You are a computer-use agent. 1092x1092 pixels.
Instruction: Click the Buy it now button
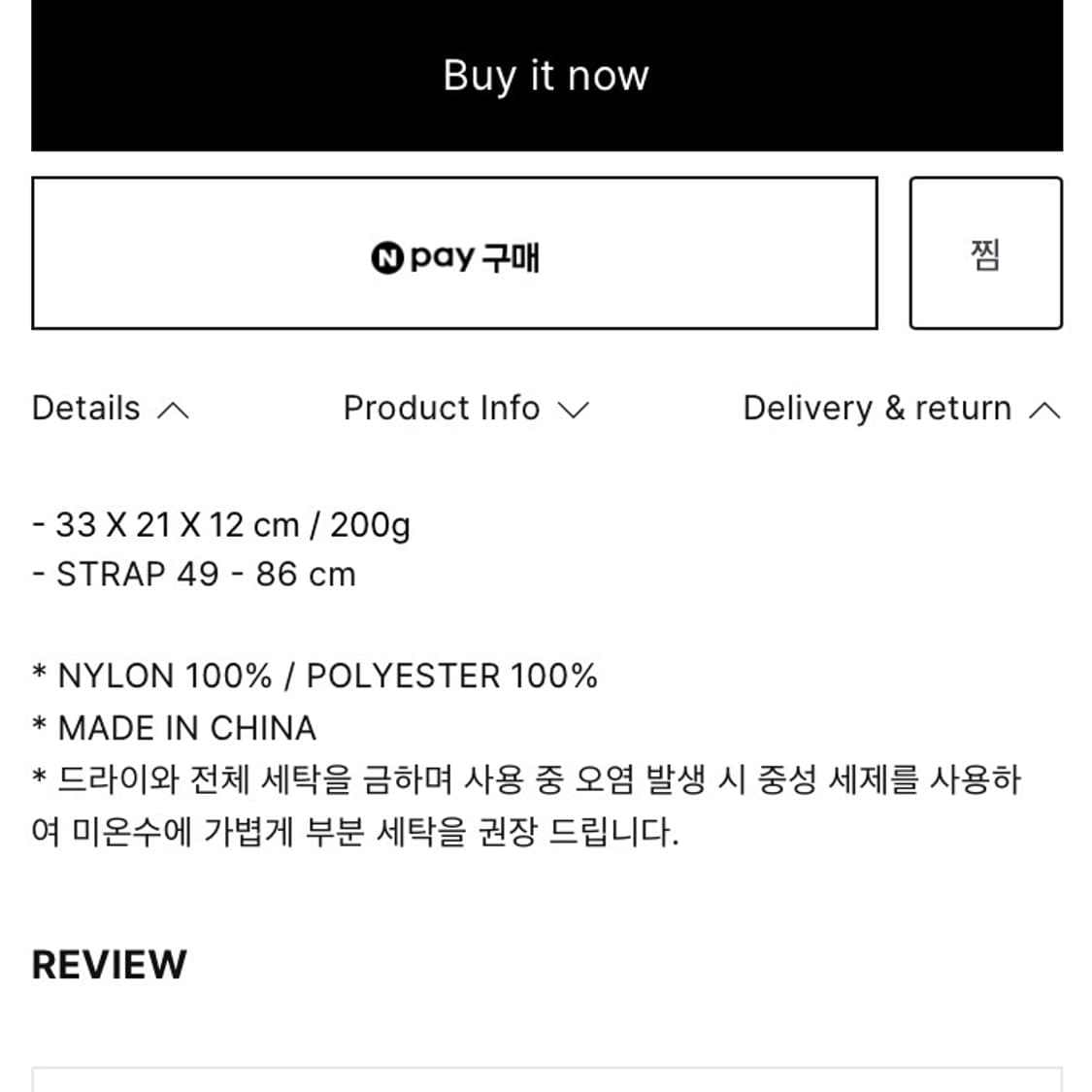(x=546, y=76)
